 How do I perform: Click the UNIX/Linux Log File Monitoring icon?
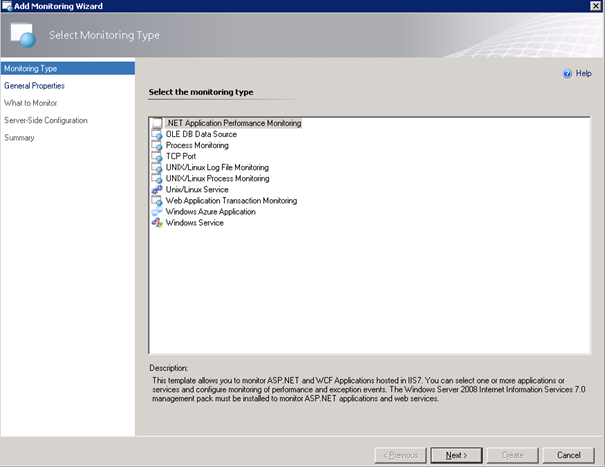tap(157, 168)
